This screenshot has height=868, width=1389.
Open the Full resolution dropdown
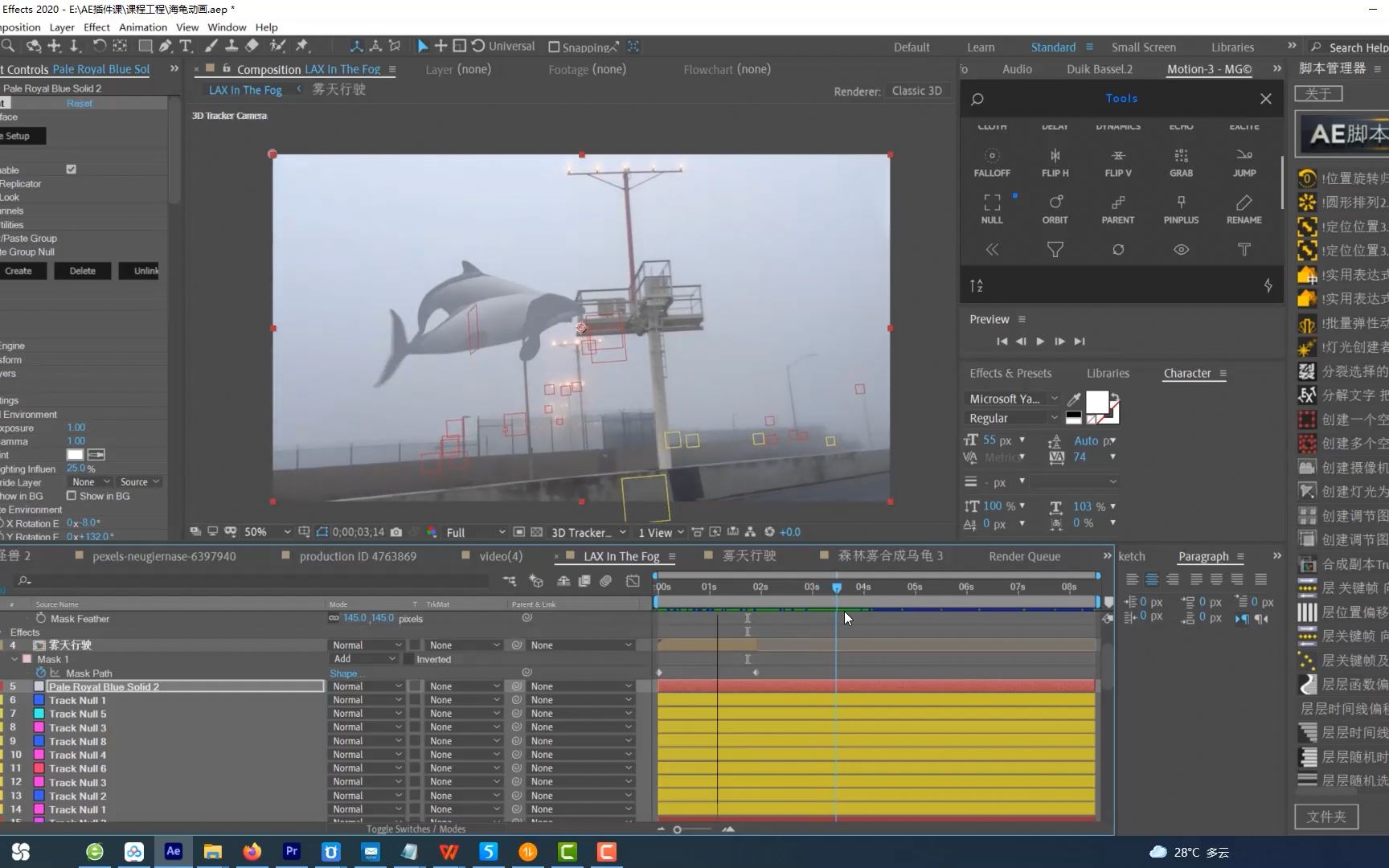[475, 532]
